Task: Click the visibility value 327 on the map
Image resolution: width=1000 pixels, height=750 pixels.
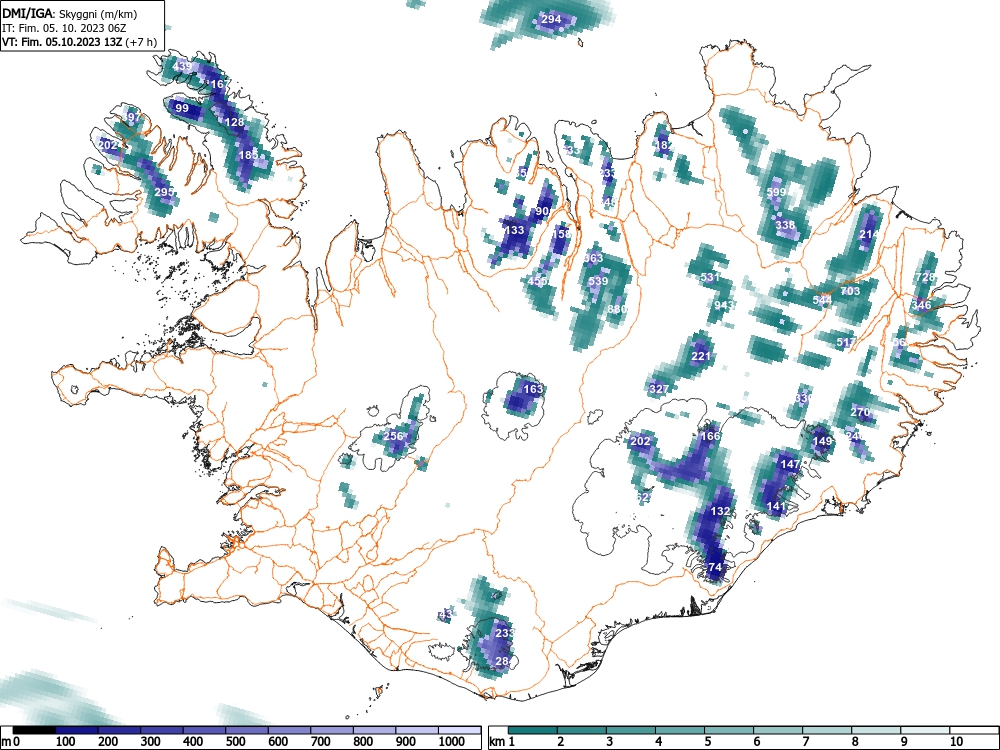Action: tap(659, 389)
